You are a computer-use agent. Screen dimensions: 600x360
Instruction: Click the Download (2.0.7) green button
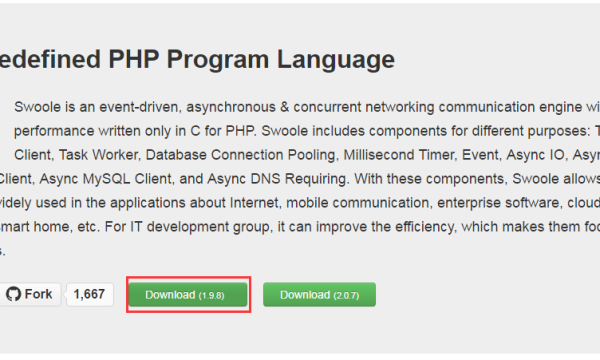click(320, 295)
